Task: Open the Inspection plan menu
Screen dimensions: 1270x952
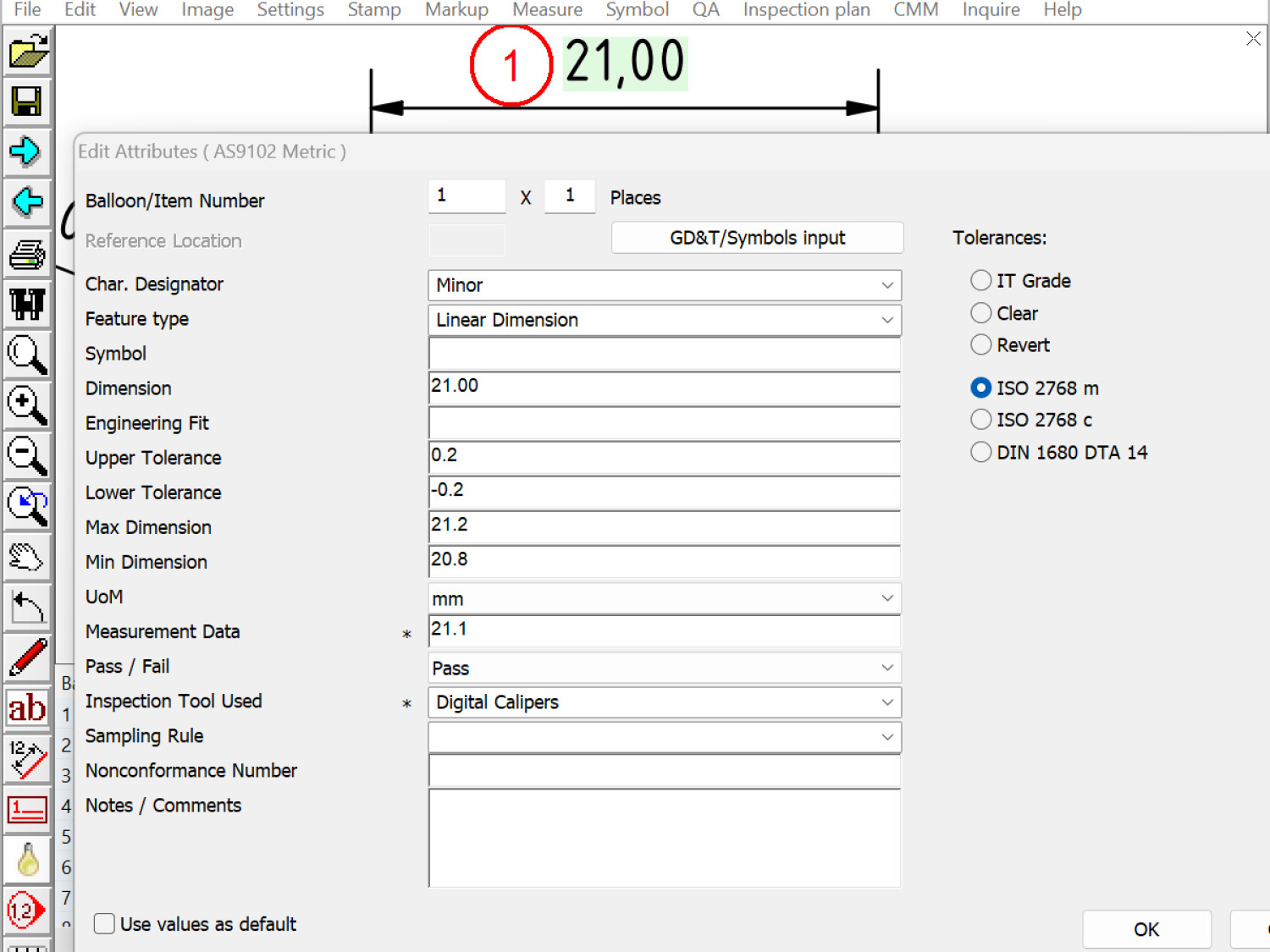Action: pos(806,9)
